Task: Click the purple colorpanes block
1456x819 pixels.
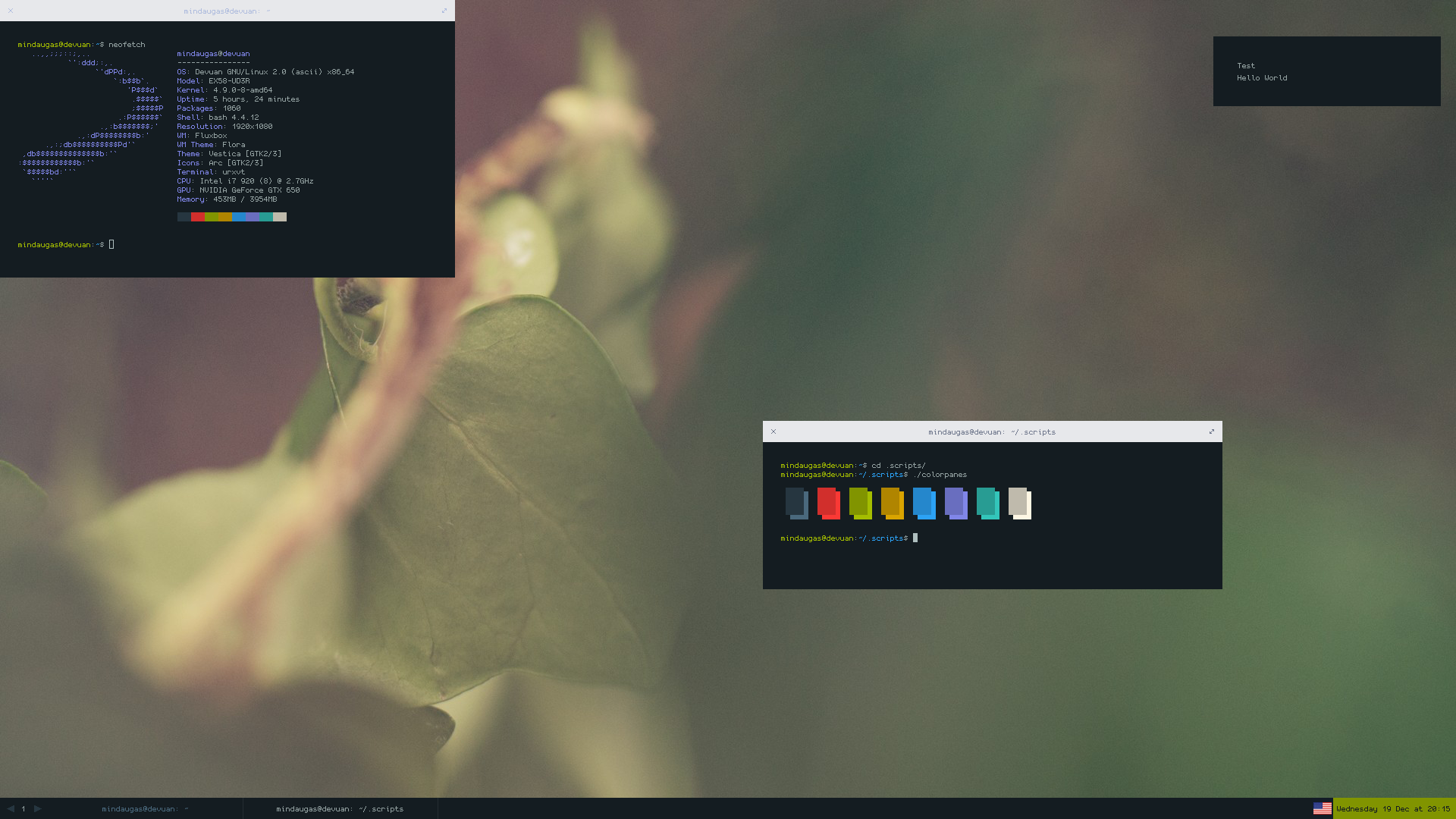Action: click(955, 504)
